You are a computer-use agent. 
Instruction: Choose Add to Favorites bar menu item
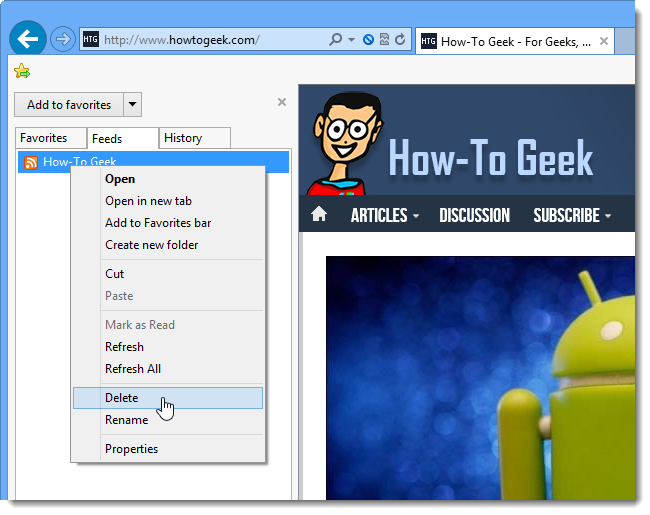(x=168, y=223)
